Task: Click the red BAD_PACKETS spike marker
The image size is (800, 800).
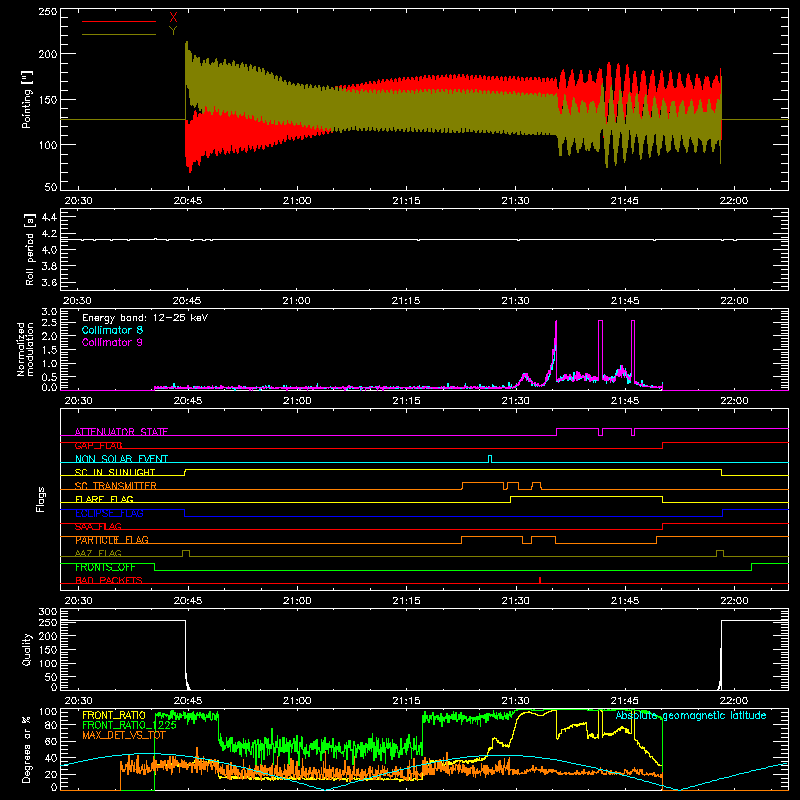Action: pos(540,580)
